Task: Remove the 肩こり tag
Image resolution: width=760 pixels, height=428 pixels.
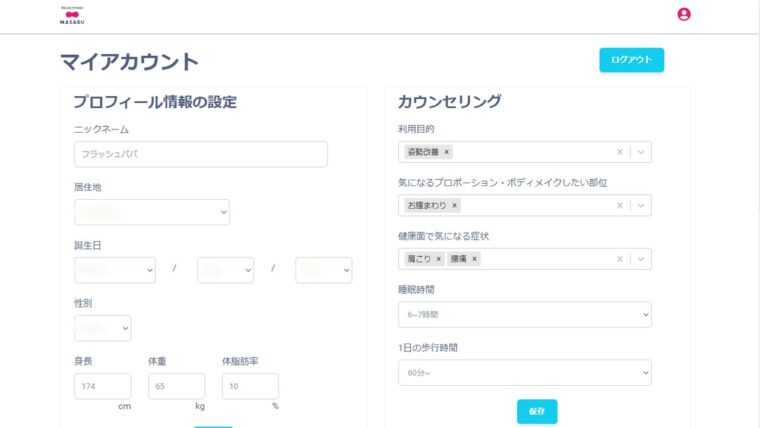Action: click(x=439, y=259)
